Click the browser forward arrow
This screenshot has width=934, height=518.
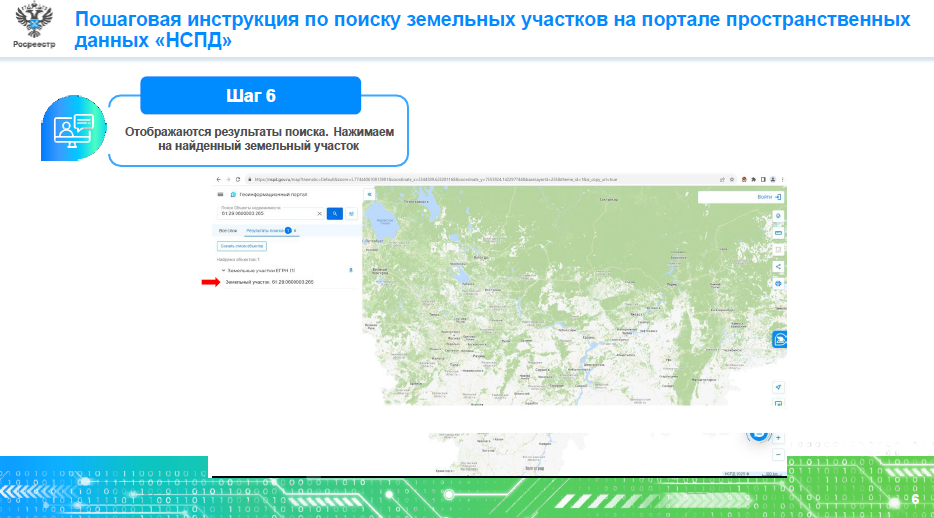[x=228, y=179]
